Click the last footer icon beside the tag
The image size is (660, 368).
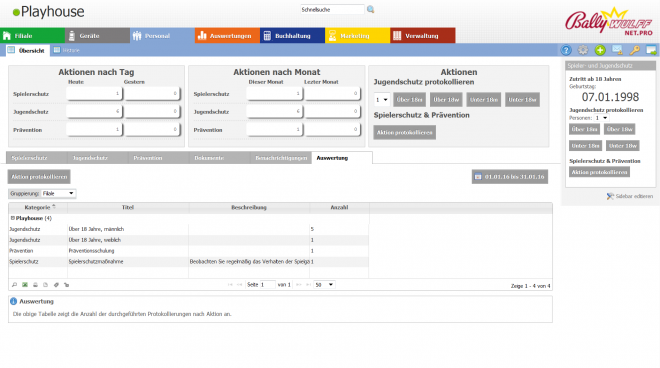[x=67, y=285]
